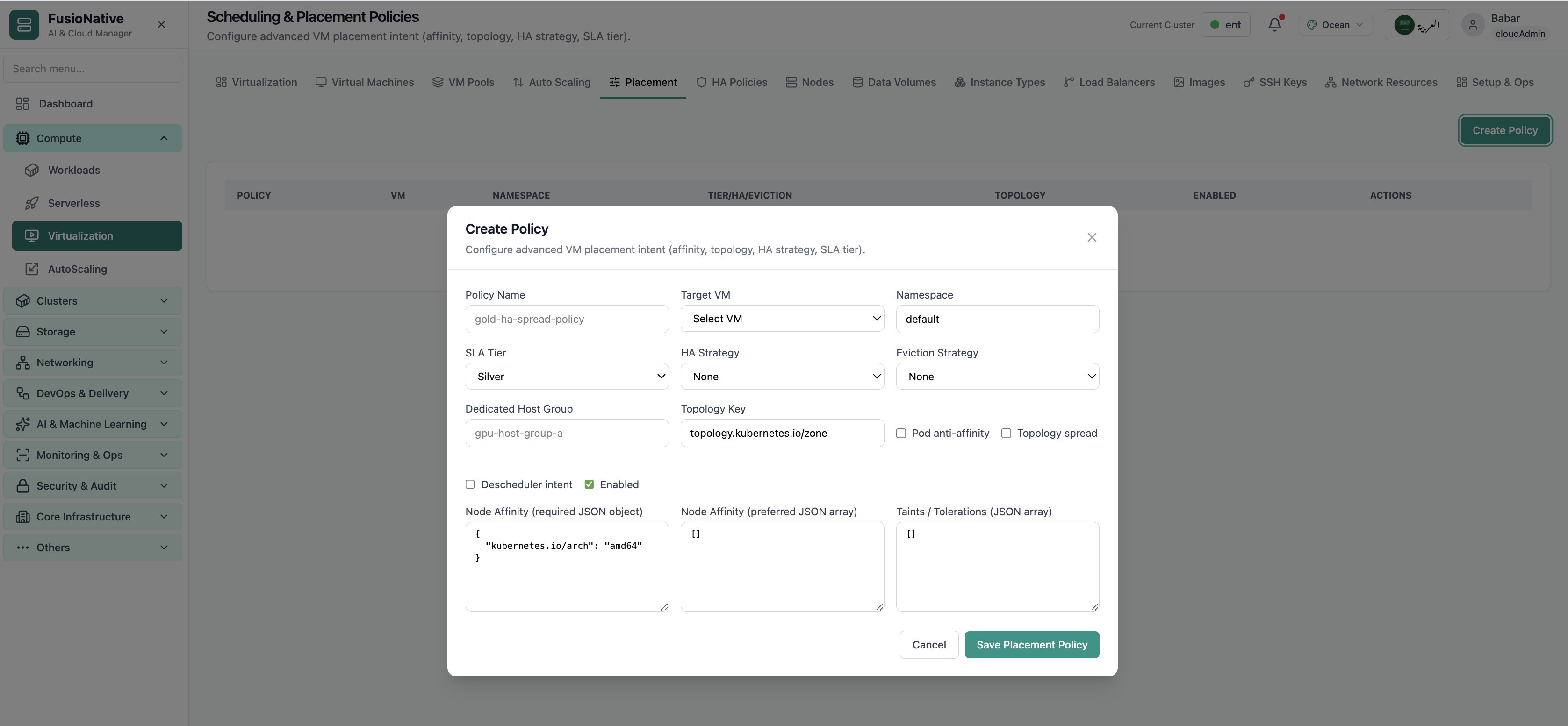Click the DevOps & Delivery icon
Image resolution: width=1568 pixels, height=726 pixels.
(x=22, y=393)
